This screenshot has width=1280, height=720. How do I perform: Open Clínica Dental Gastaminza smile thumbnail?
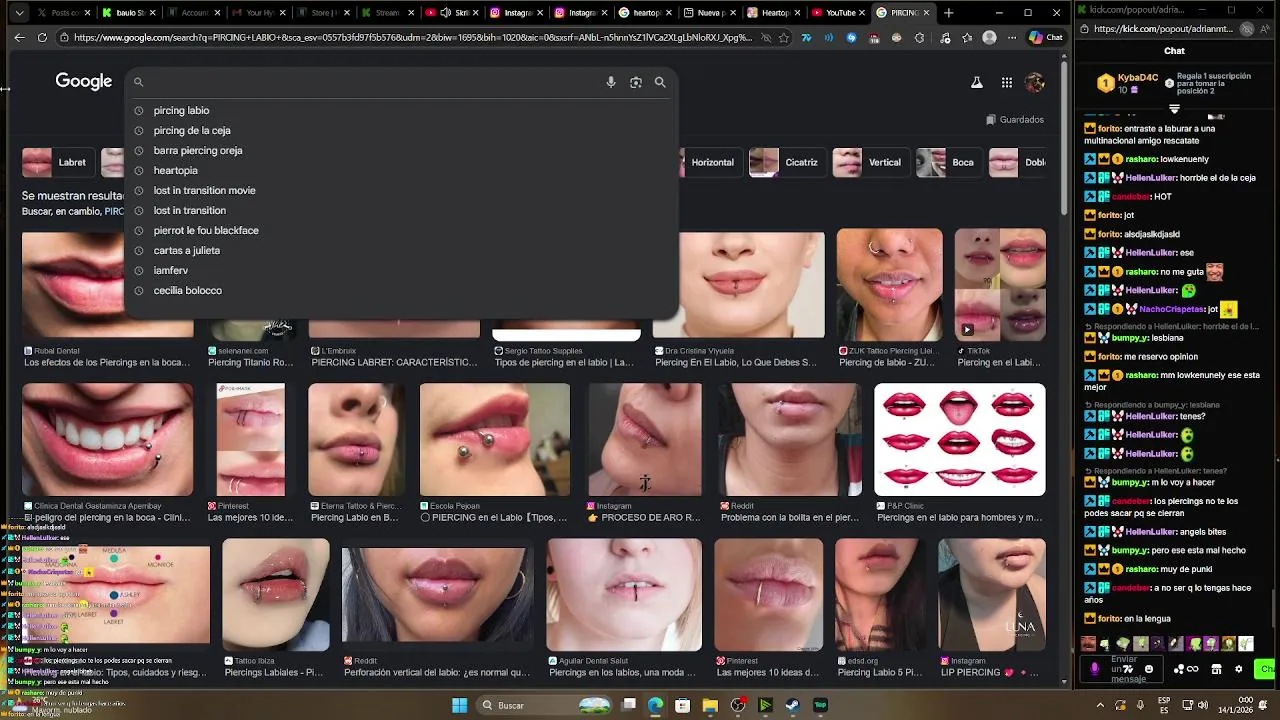108,440
